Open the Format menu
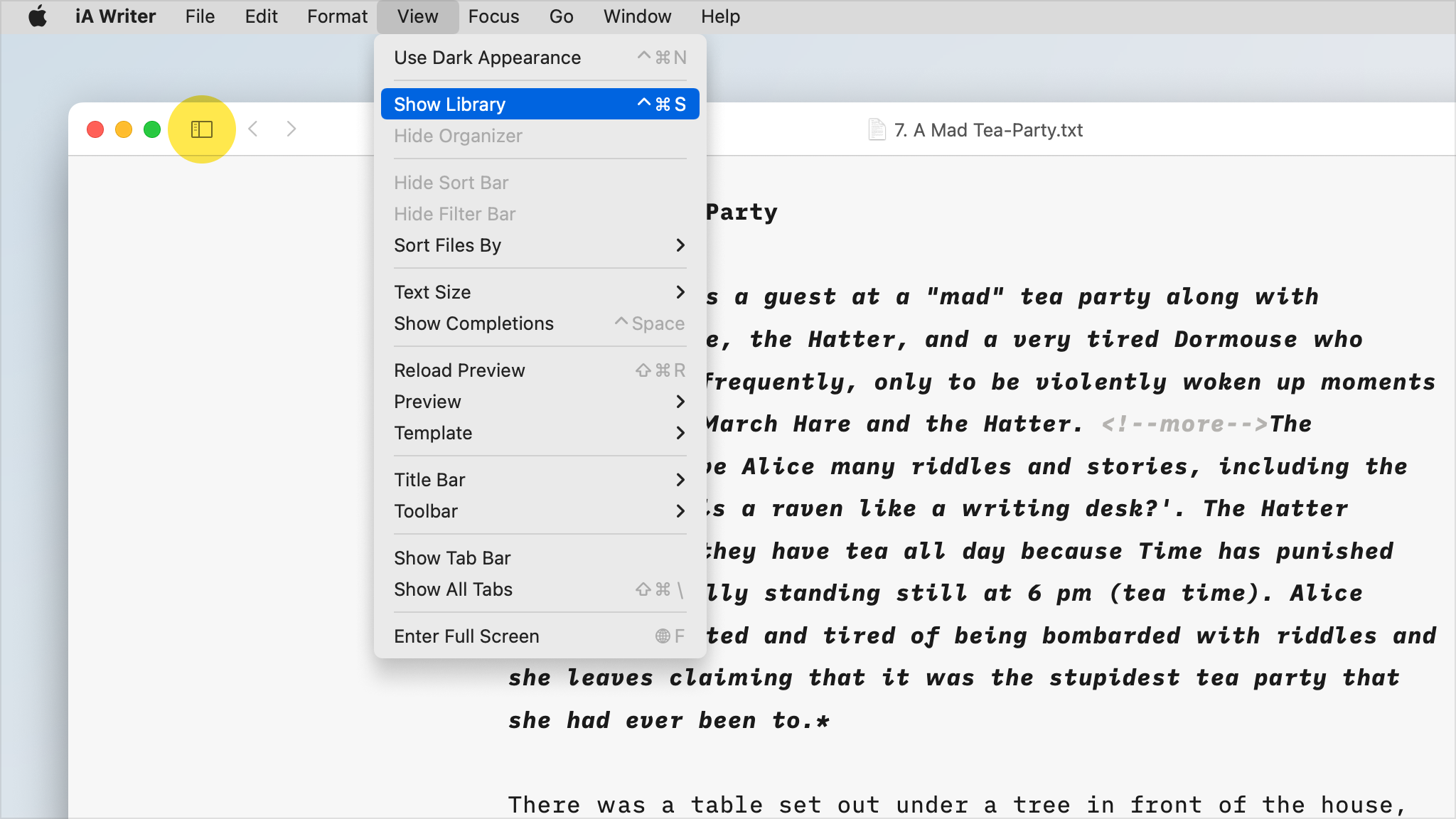 [337, 16]
